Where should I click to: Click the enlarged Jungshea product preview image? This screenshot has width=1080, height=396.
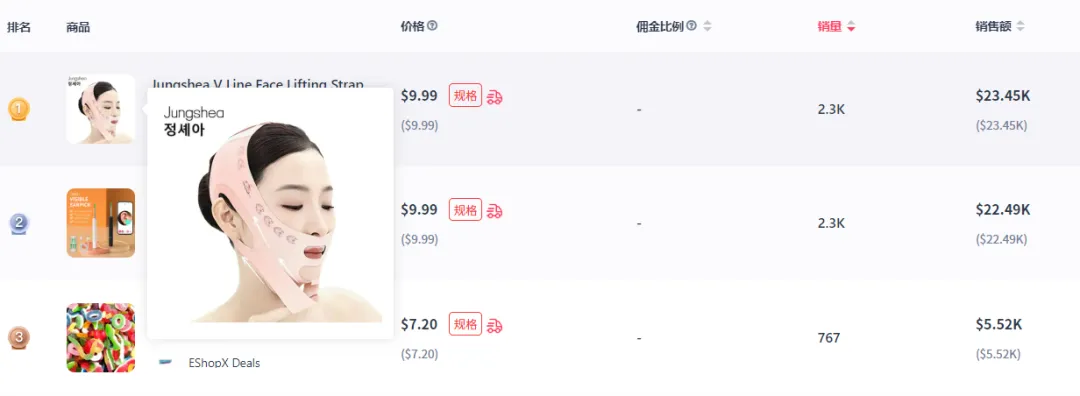(270, 213)
